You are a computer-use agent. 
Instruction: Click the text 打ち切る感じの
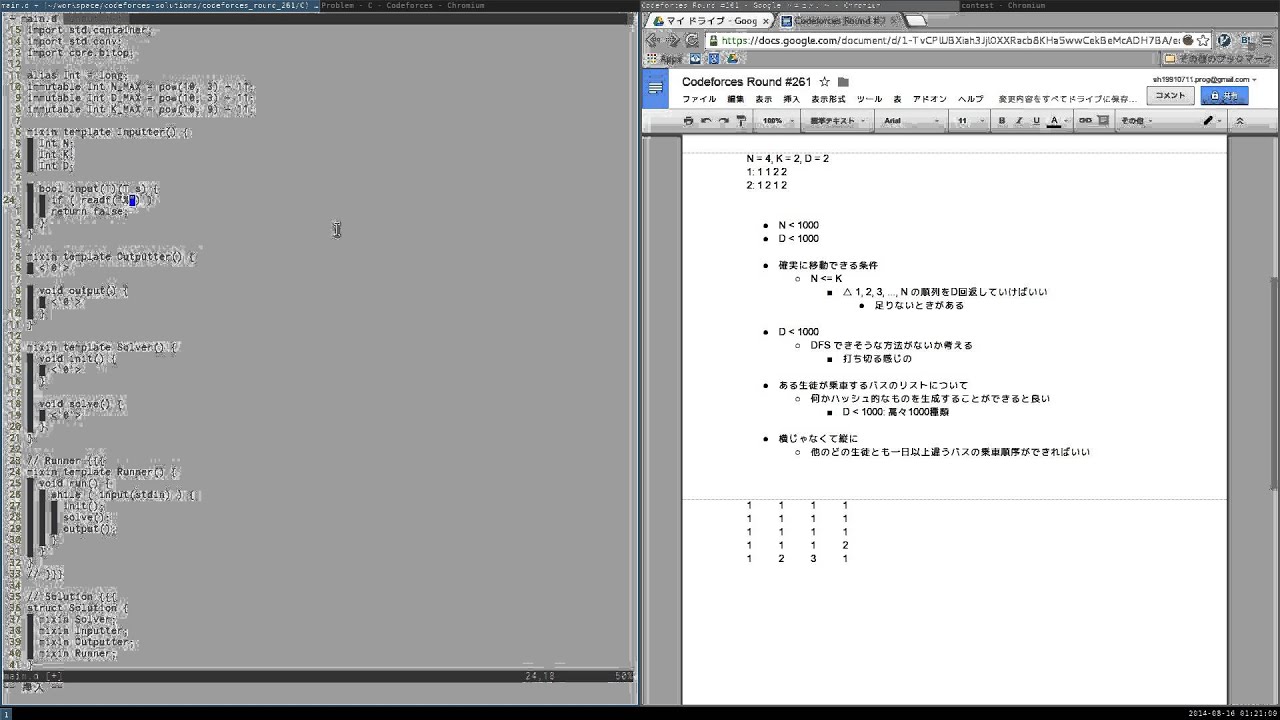[877, 358]
